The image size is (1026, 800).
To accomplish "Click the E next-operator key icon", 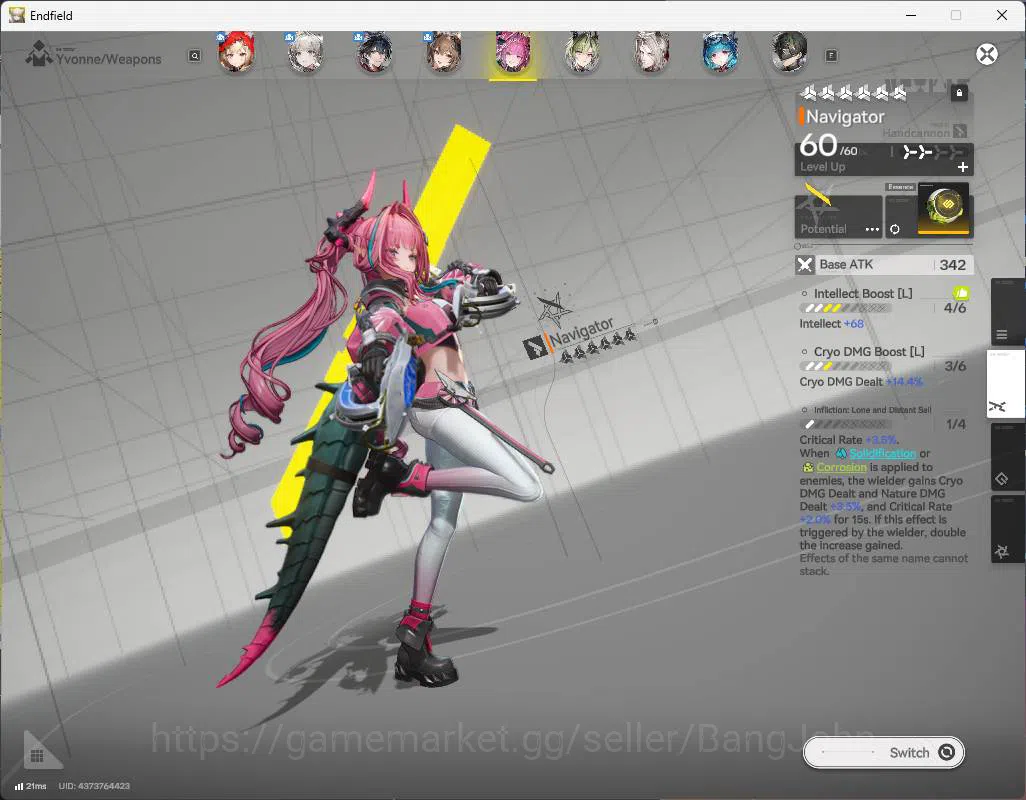I will click(831, 56).
